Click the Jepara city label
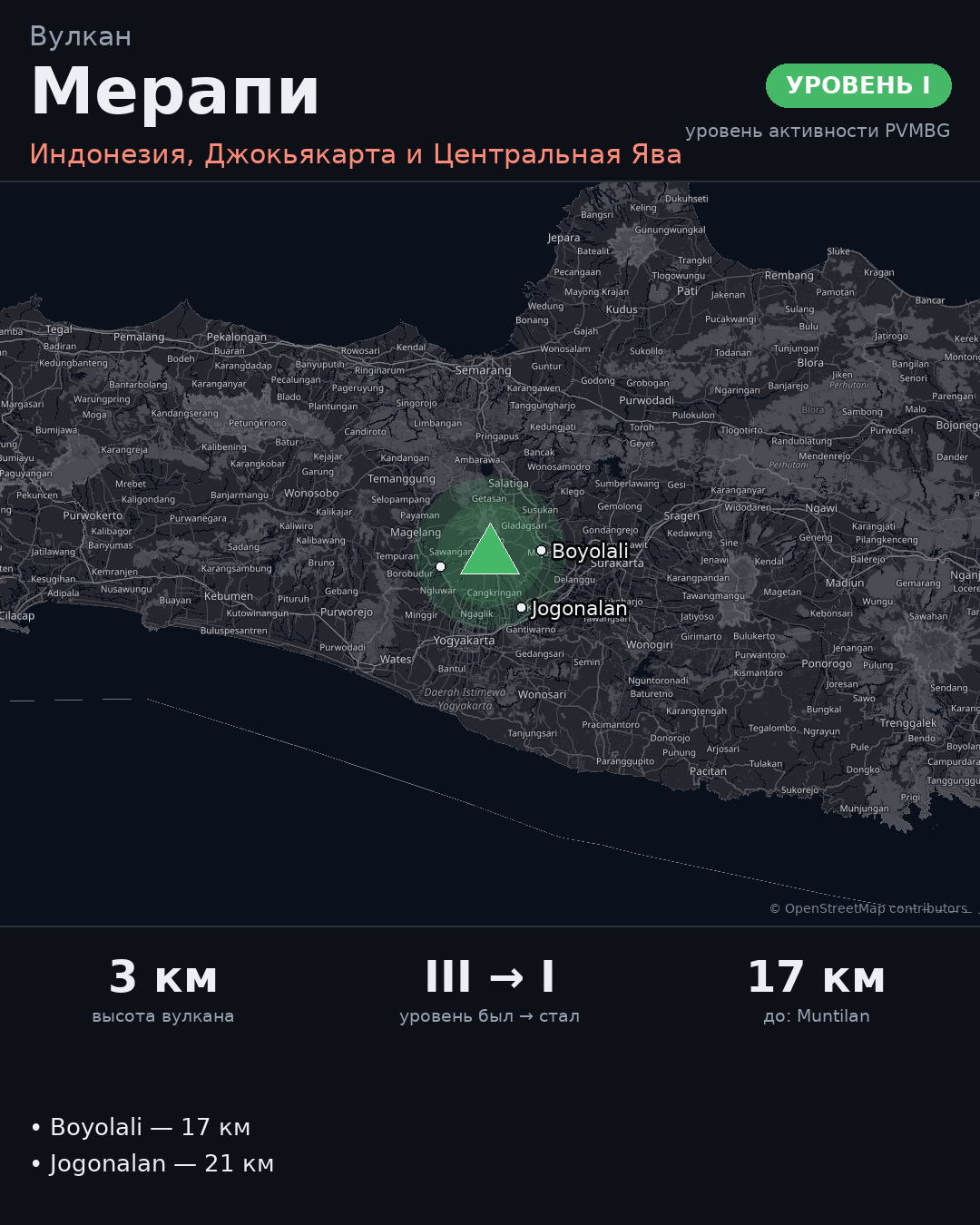 tap(563, 238)
